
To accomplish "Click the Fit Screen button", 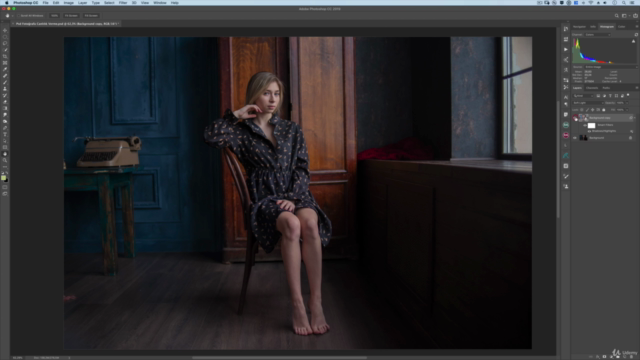I will click(71, 16).
